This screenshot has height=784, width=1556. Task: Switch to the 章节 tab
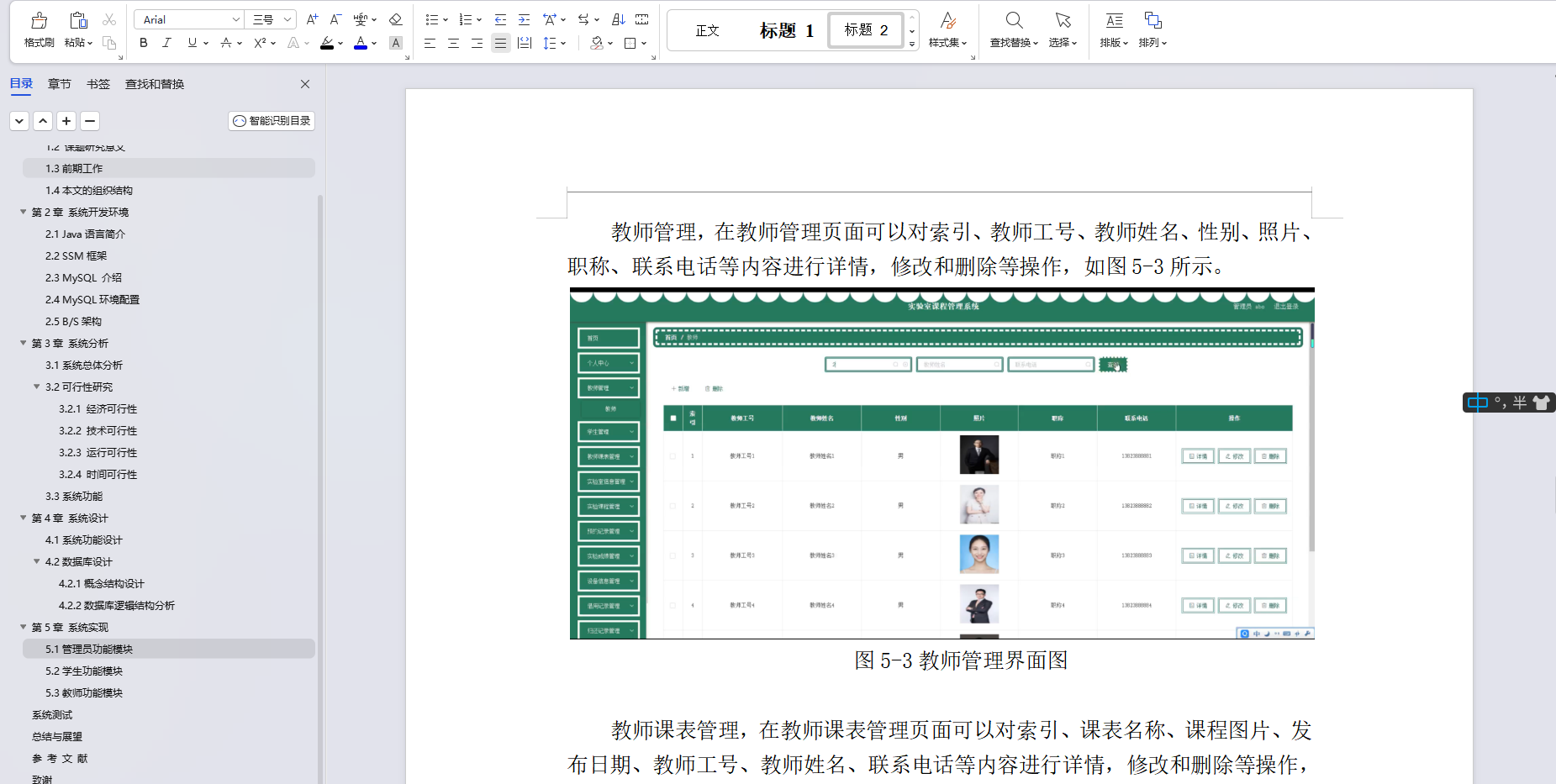[x=59, y=84]
